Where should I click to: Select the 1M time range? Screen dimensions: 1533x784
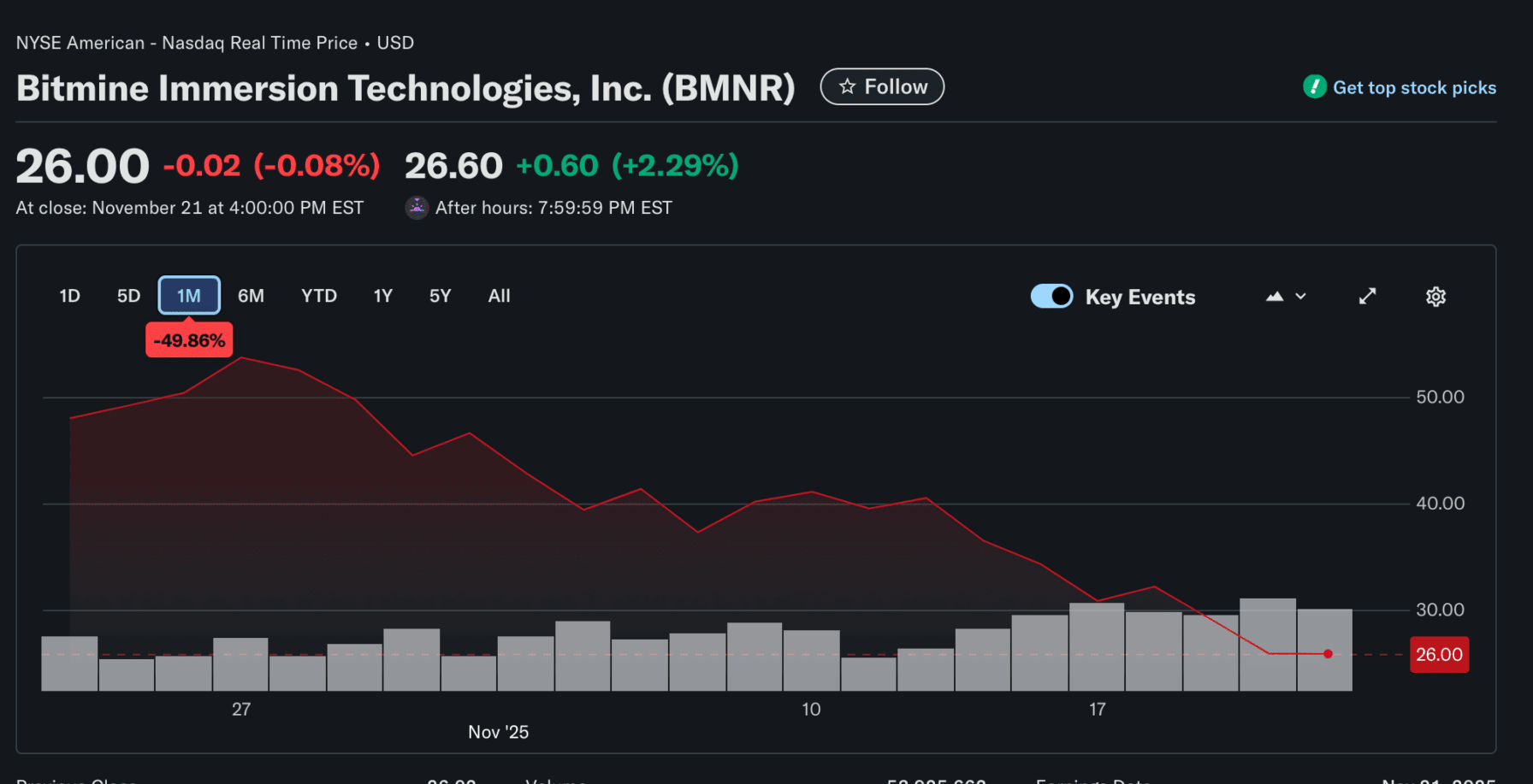[x=189, y=296]
